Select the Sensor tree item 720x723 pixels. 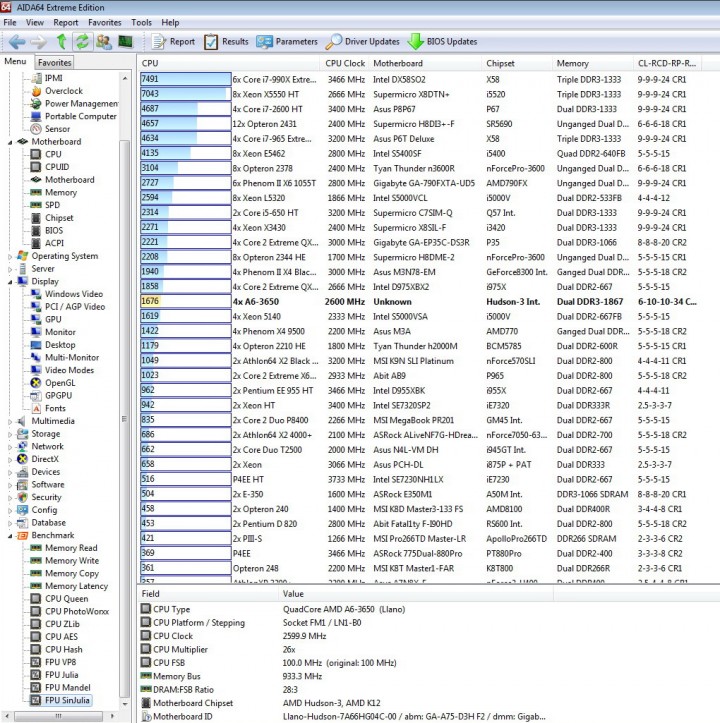click(x=57, y=129)
